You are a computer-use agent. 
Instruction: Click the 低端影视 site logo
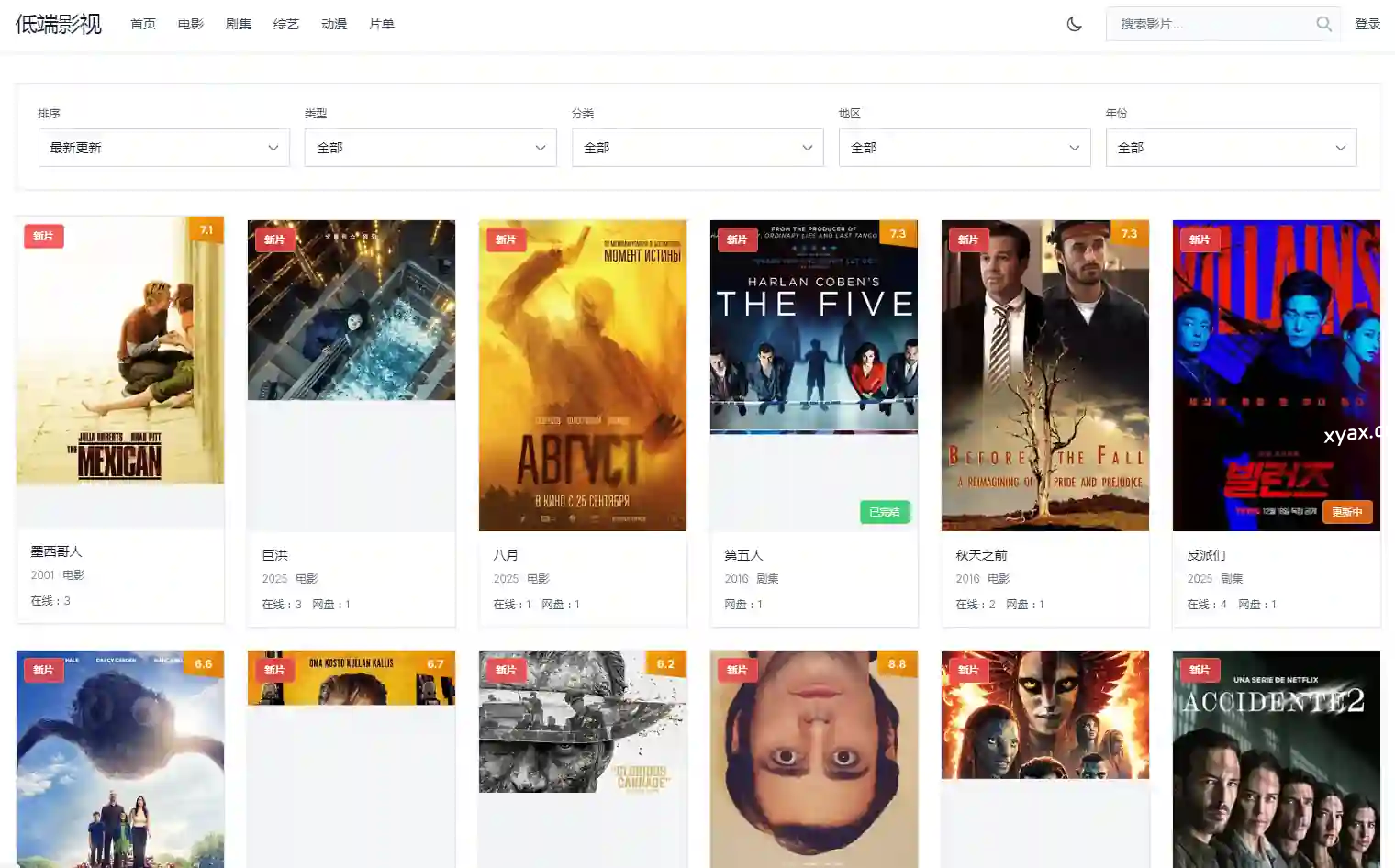(x=59, y=24)
